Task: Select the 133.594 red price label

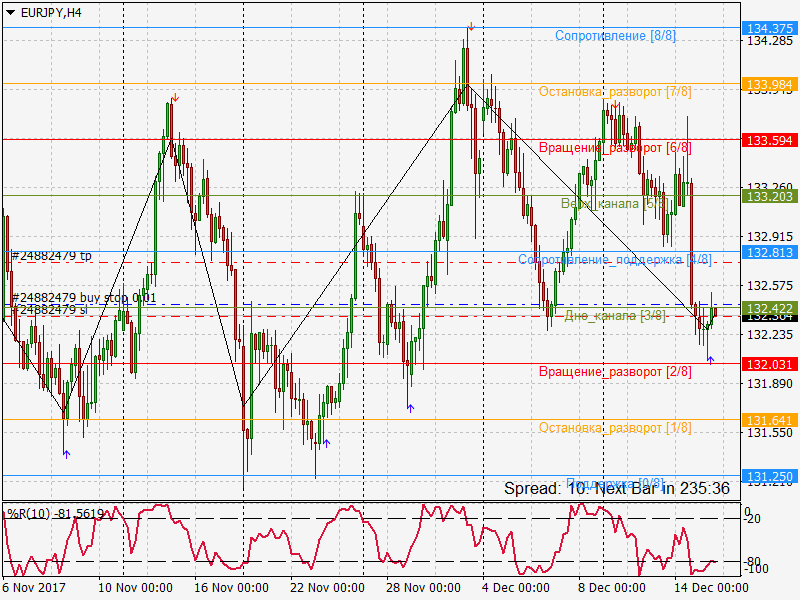Action: pos(770,140)
